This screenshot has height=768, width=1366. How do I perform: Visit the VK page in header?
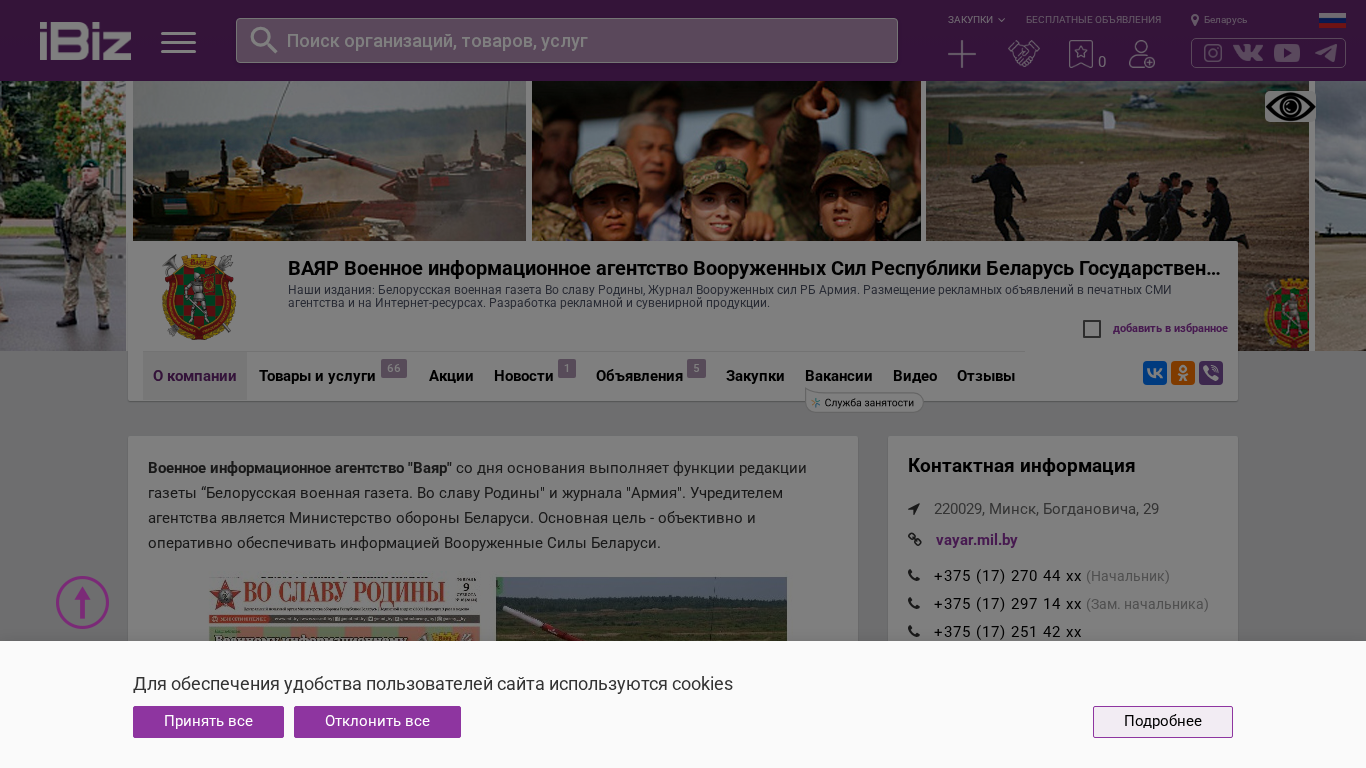coord(1248,53)
